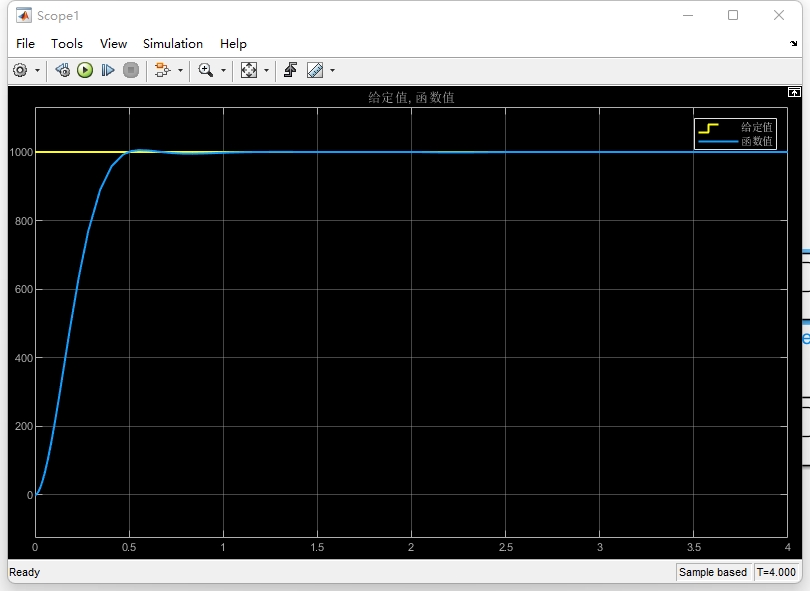
Task: Click the 2.5 x-axis tick label
Action: pos(506,547)
